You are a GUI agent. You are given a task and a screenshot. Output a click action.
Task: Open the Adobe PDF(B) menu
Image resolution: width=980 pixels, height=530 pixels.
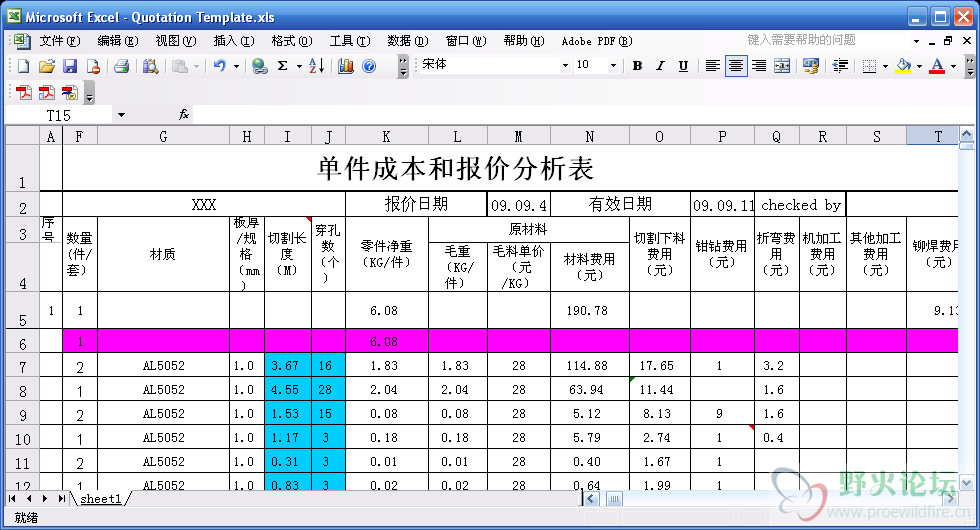(597, 41)
